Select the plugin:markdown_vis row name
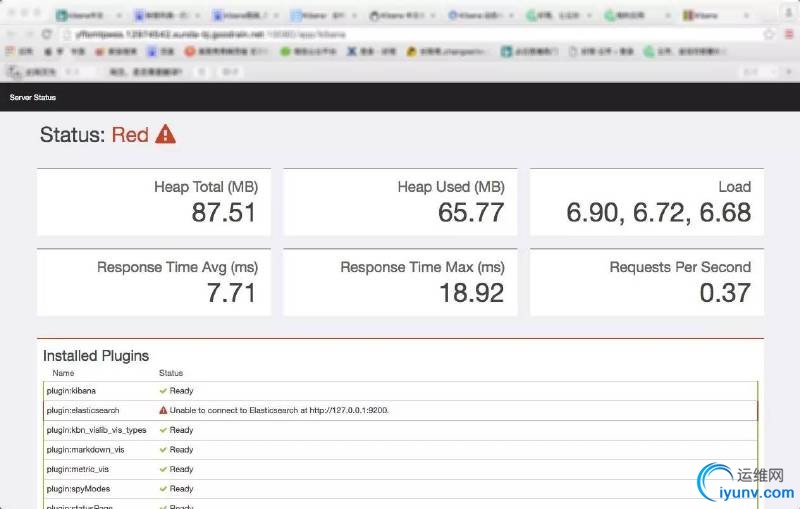 85,449
